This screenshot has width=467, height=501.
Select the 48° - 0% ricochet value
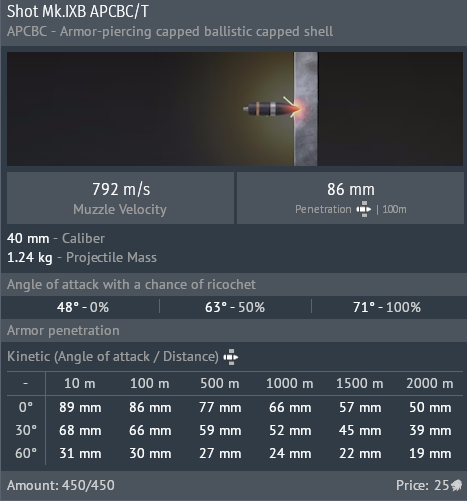pyautogui.click(x=83, y=307)
